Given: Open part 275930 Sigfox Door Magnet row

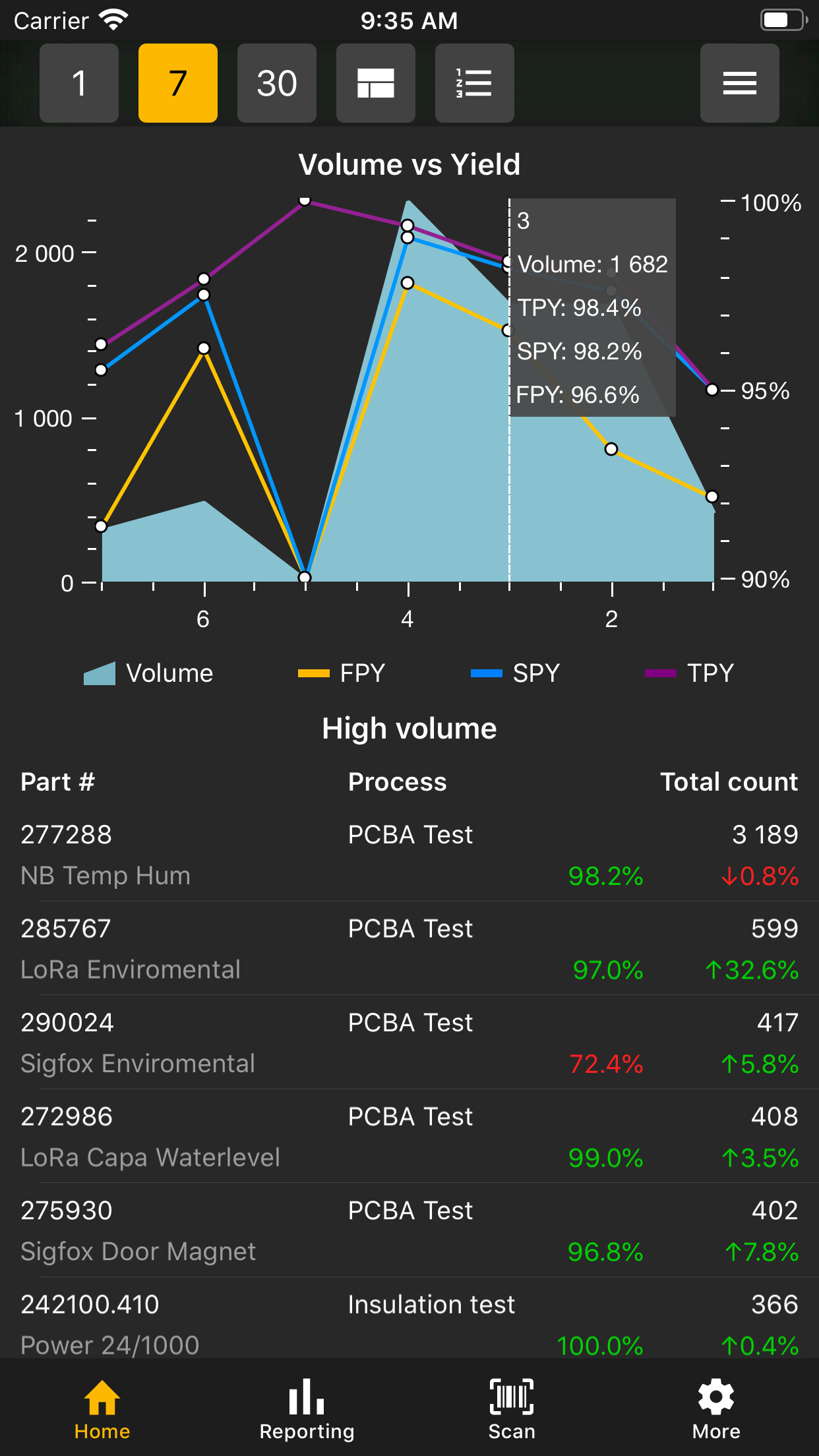Looking at the screenshot, I should tap(409, 1230).
